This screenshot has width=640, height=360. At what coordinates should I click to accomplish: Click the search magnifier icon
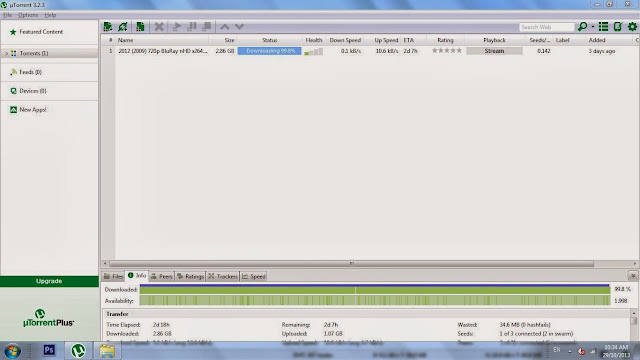pyautogui.click(x=582, y=27)
